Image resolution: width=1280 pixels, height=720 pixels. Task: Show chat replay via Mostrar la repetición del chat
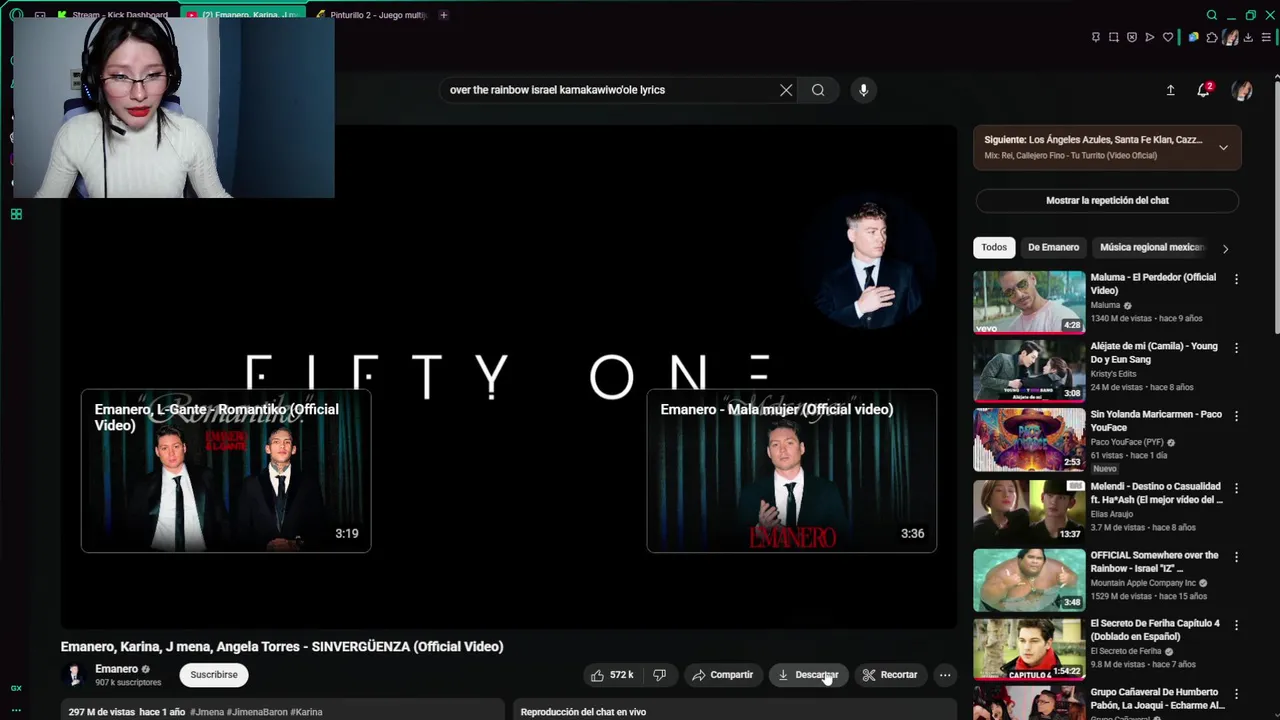pos(1107,200)
